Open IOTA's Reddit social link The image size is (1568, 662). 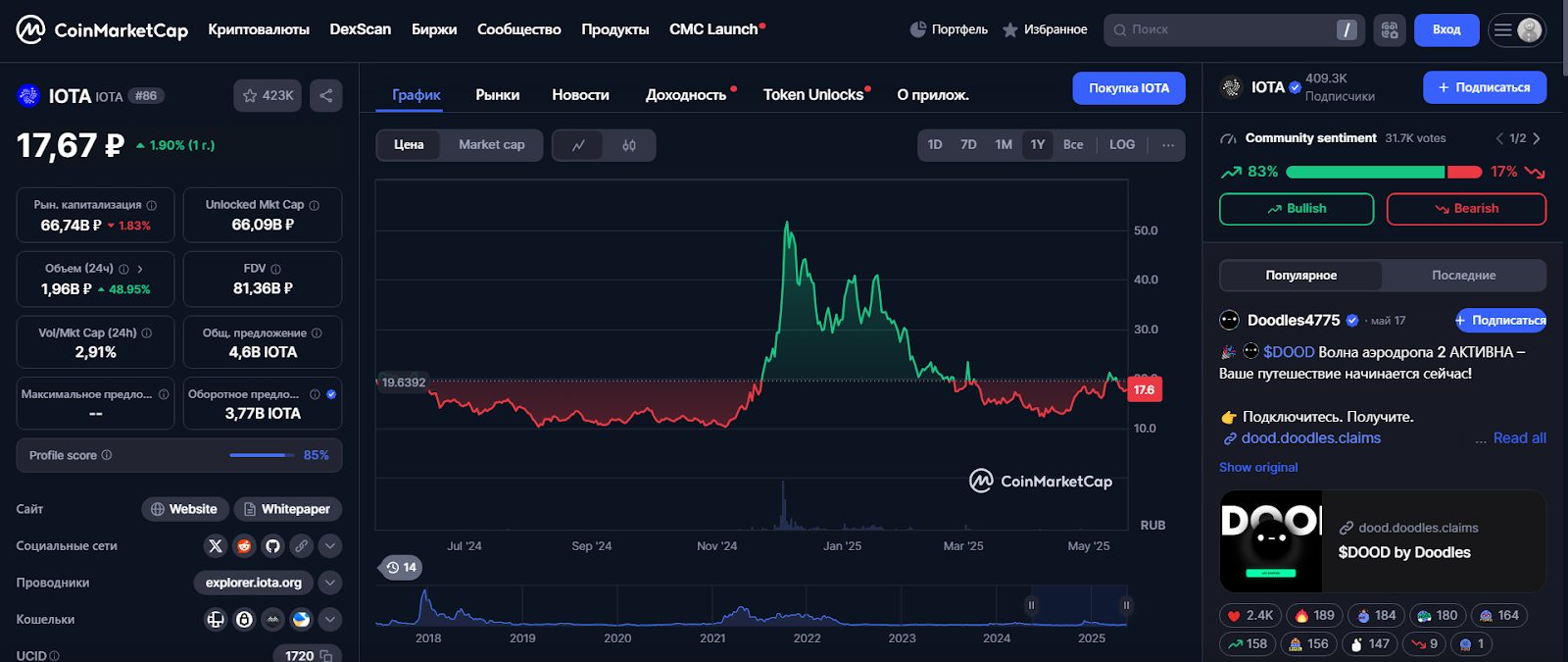pyautogui.click(x=244, y=546)
